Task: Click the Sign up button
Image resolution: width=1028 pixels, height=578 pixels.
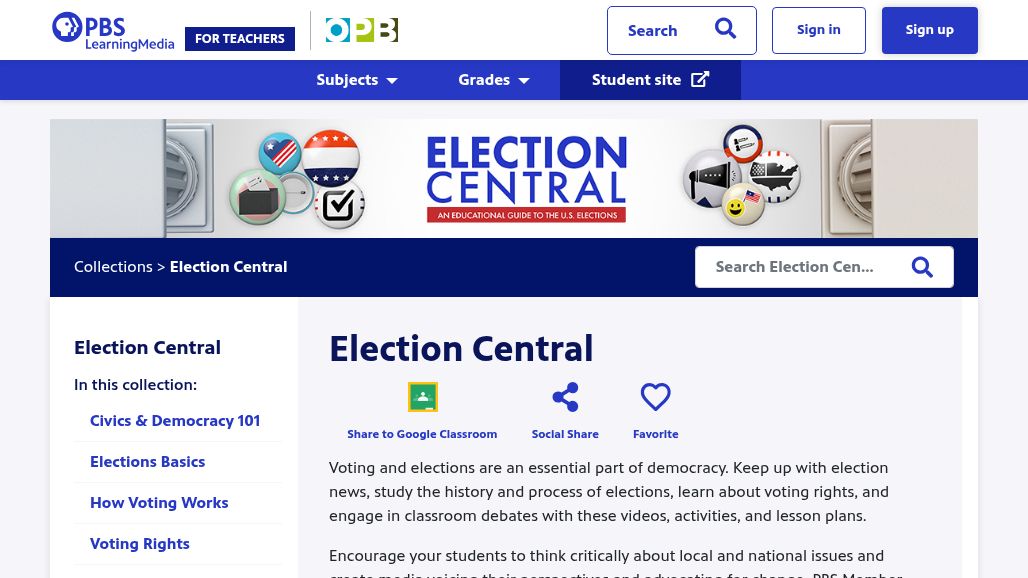Action: click(930, 30)
